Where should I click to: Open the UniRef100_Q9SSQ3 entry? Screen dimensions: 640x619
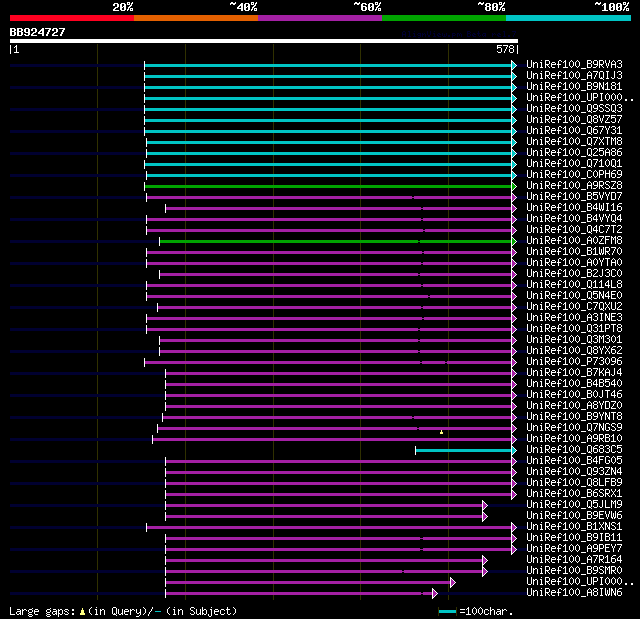[x=574, y=109]
